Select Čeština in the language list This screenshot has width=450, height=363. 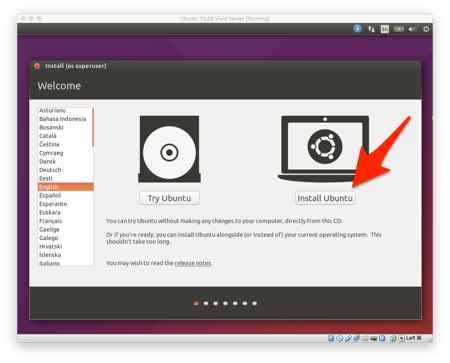[x=65, y=144]
